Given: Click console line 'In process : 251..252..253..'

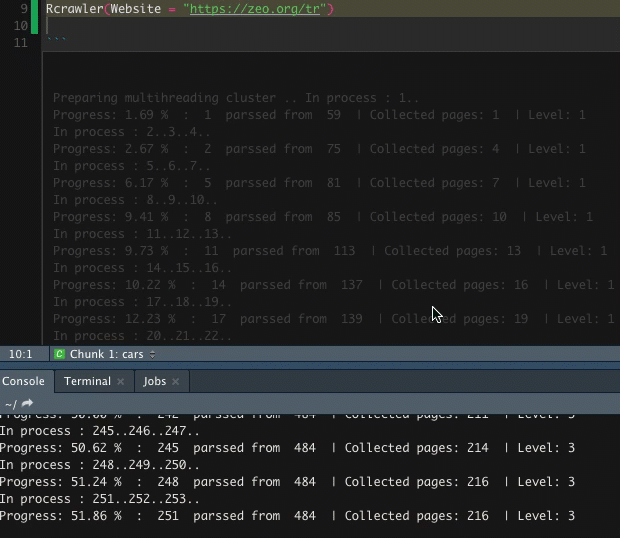Looking at the screenshot, I should click(100, 498).
